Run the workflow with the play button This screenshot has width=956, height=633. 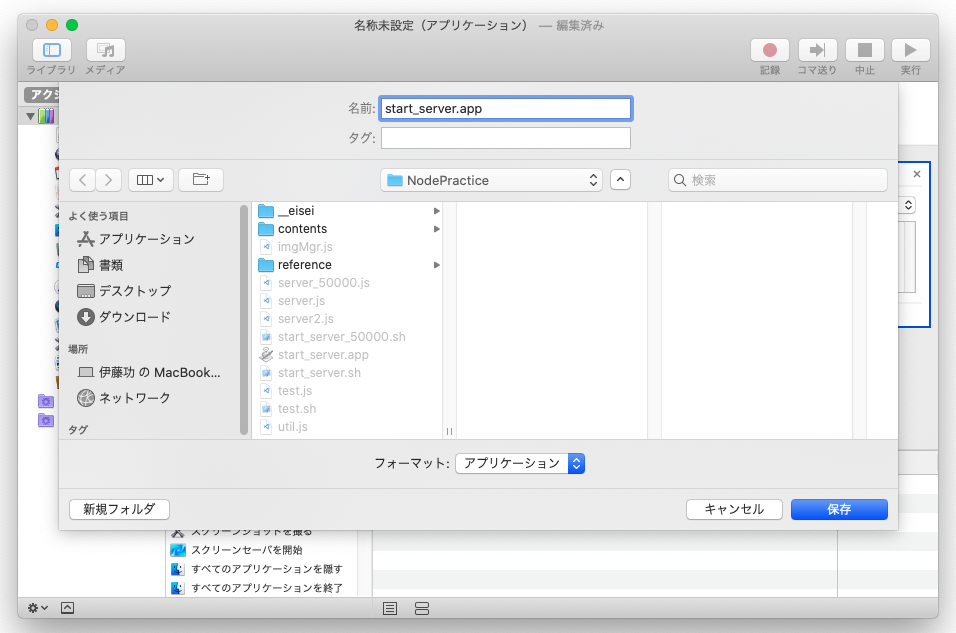[911, 50]
